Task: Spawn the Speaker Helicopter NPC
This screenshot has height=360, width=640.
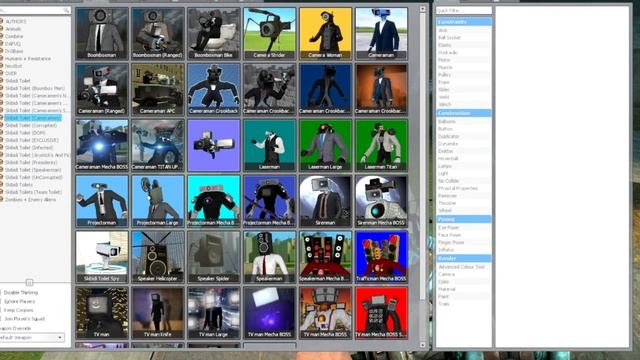Action: [x=158, y=257]
